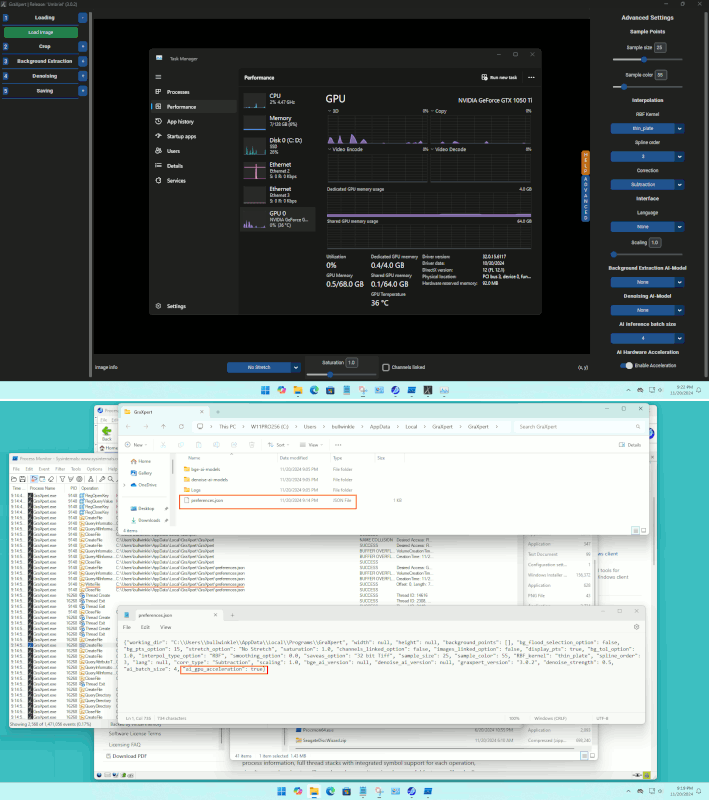Click Process Monitor find magnifier icon
Screen dimensions: 709x800
[x=111, y=479]
